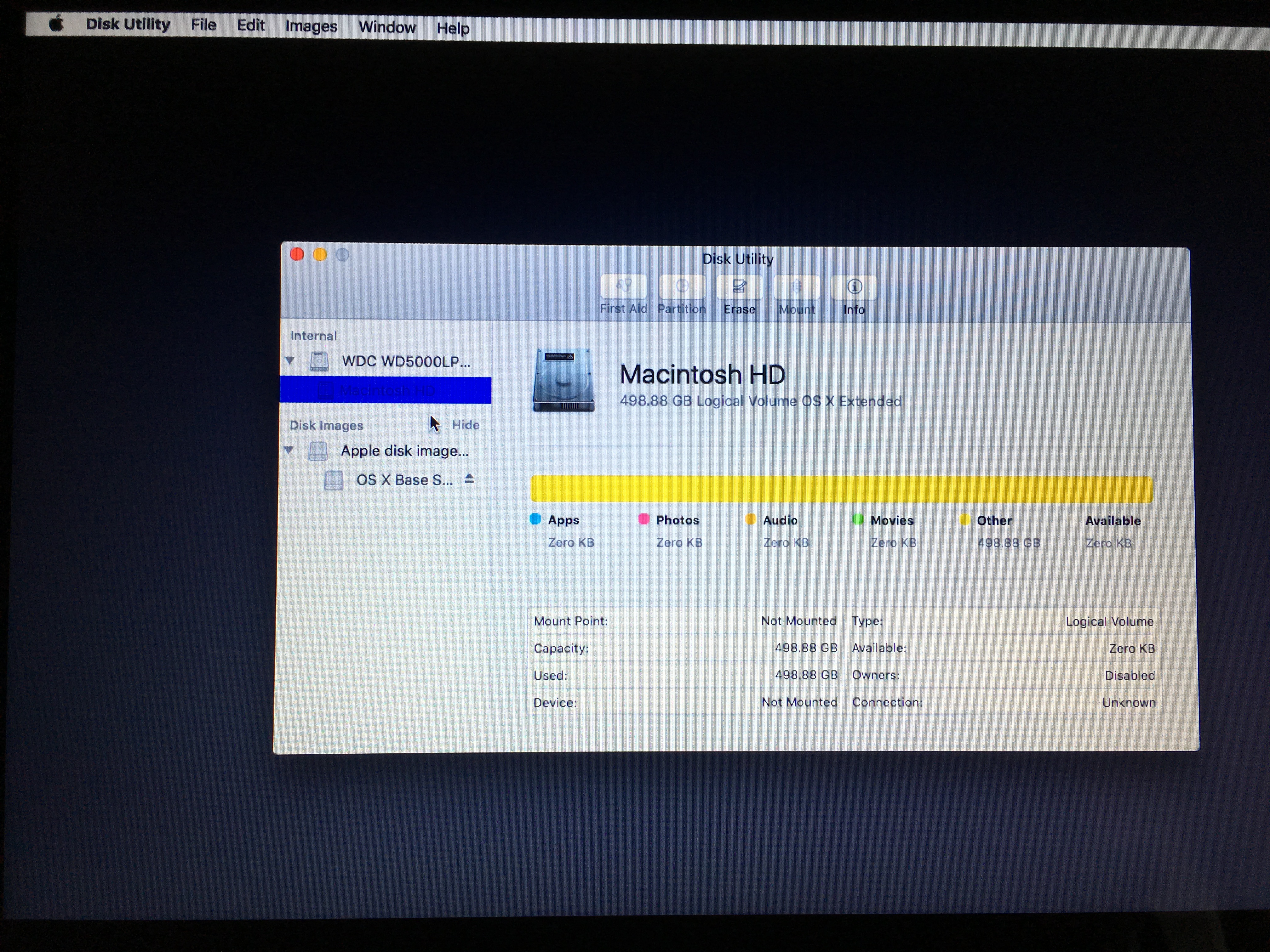Click the Type 'Logical Volume' value
The height and width of the screenshot is (952, 1270).
click(x=1109, y=621)
